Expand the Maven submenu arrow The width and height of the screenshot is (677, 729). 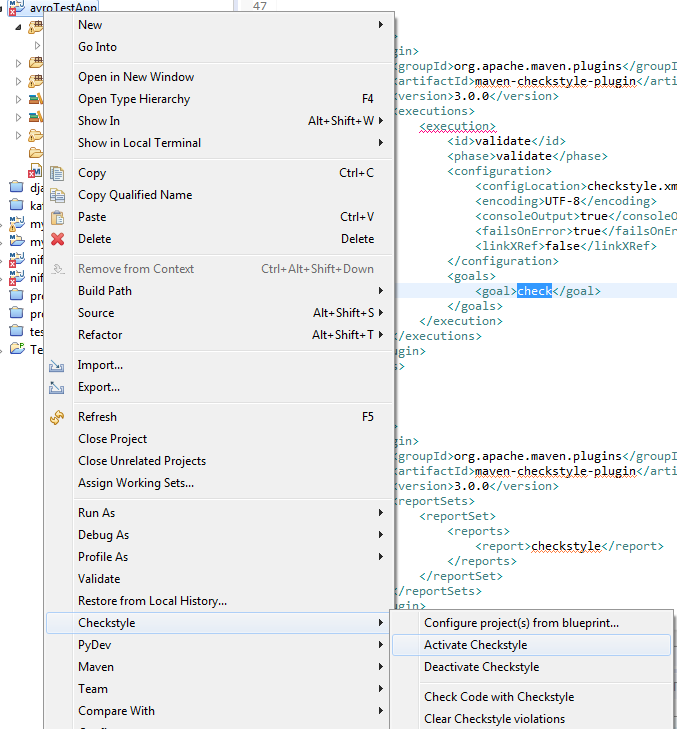pos(381,667)
